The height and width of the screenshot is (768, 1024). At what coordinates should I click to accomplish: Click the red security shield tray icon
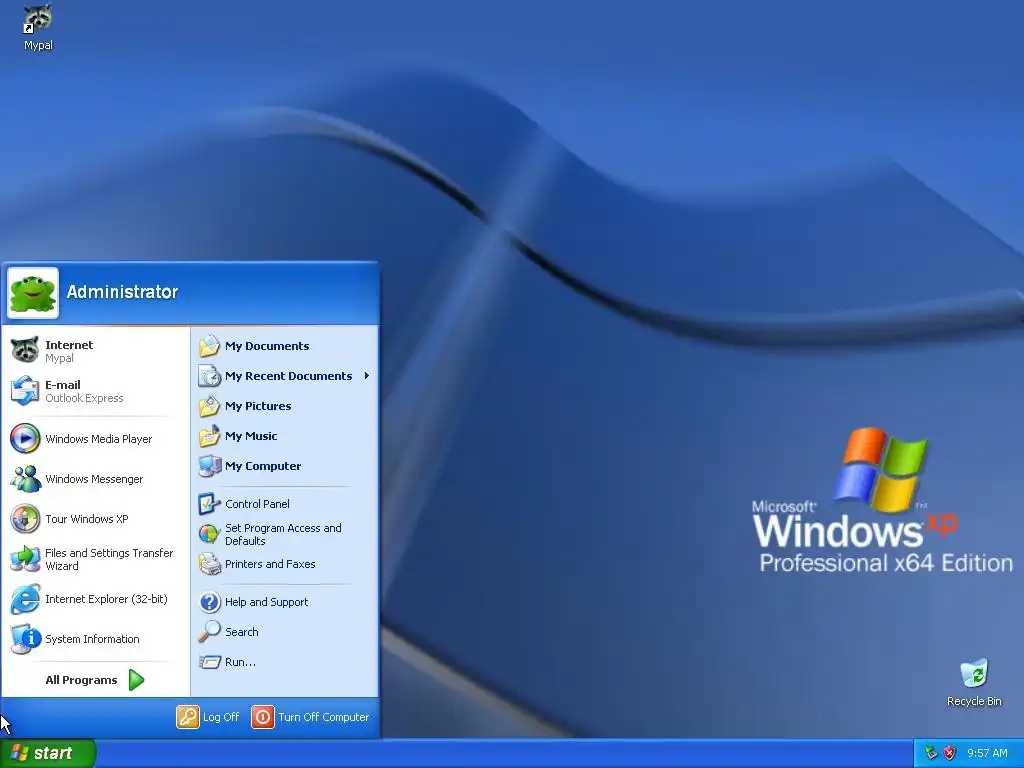950,753
